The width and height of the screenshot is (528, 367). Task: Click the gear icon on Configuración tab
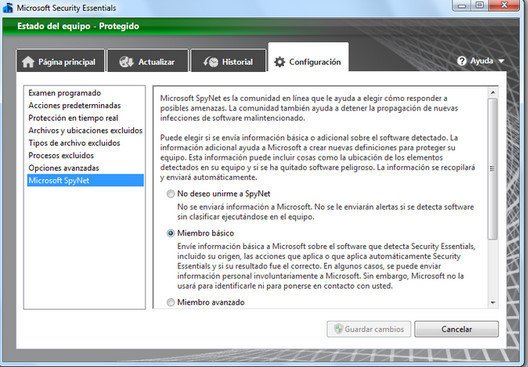point(279,62)
